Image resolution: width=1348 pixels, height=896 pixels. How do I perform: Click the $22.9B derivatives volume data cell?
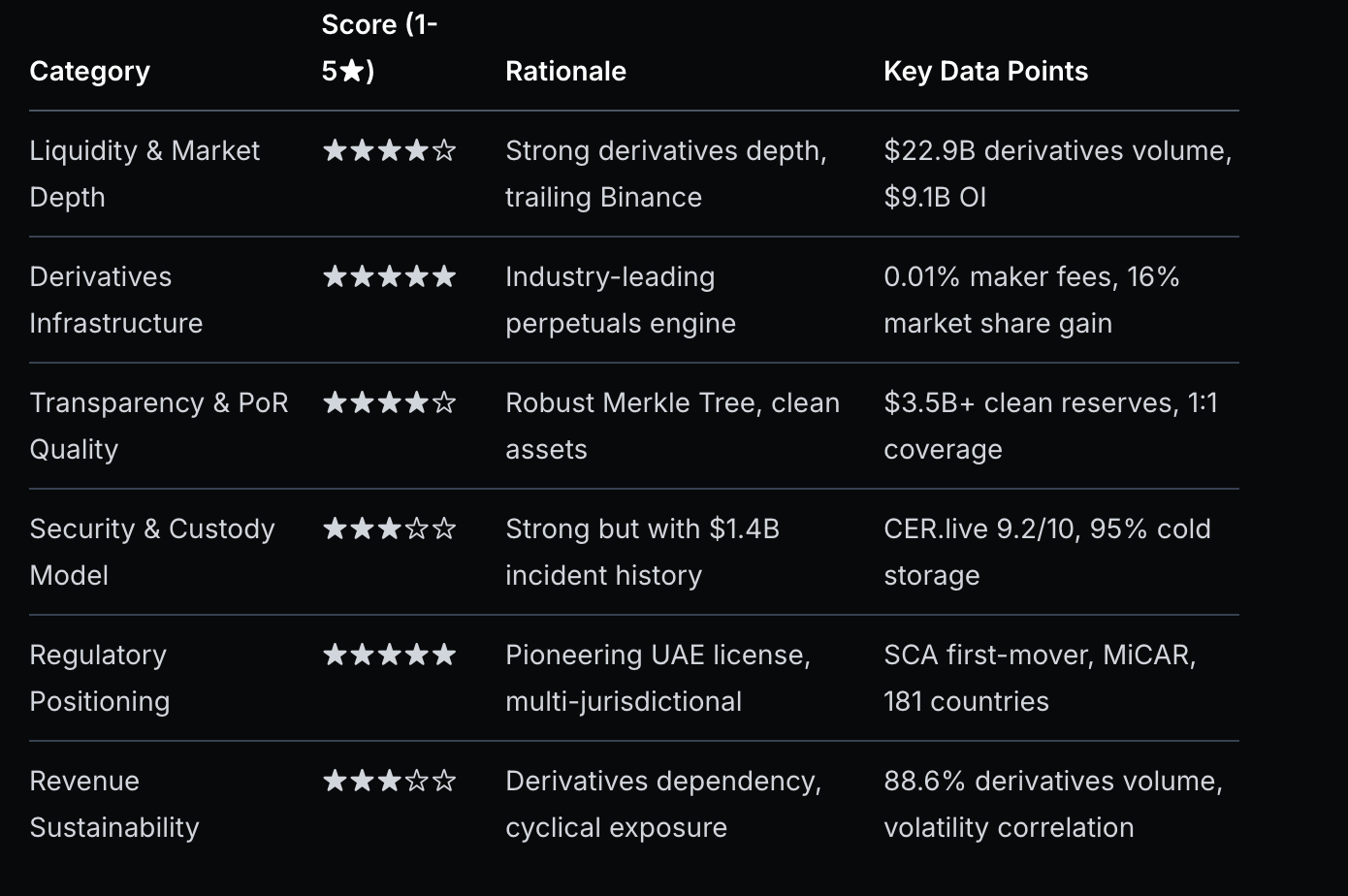1057,174
